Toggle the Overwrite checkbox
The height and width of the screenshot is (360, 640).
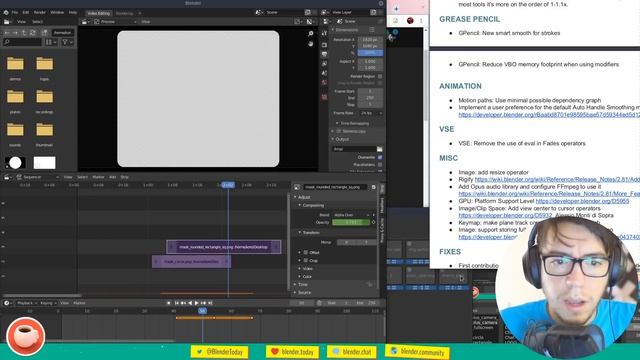pos(380,157)
